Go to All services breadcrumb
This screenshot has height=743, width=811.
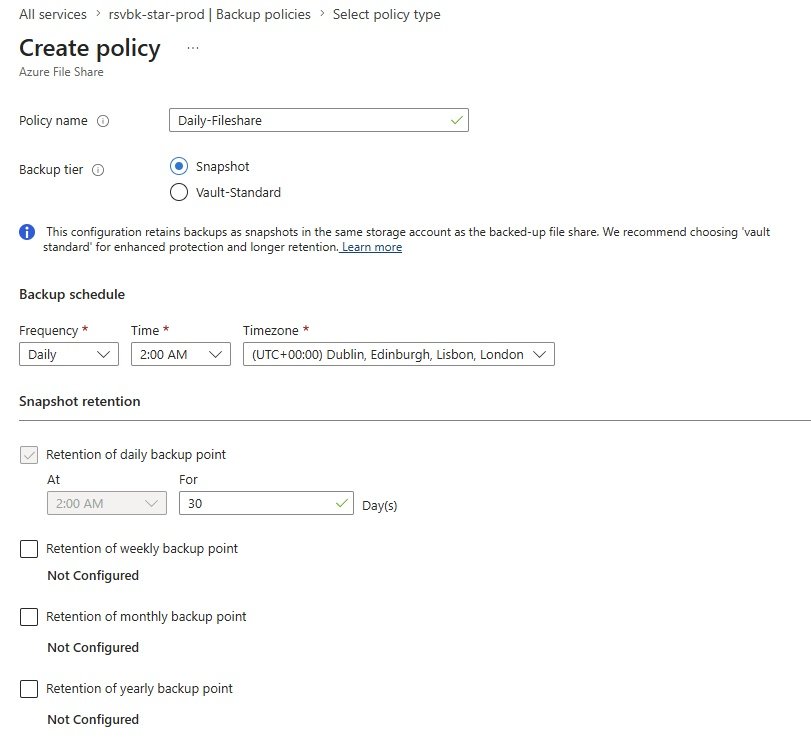53,14
